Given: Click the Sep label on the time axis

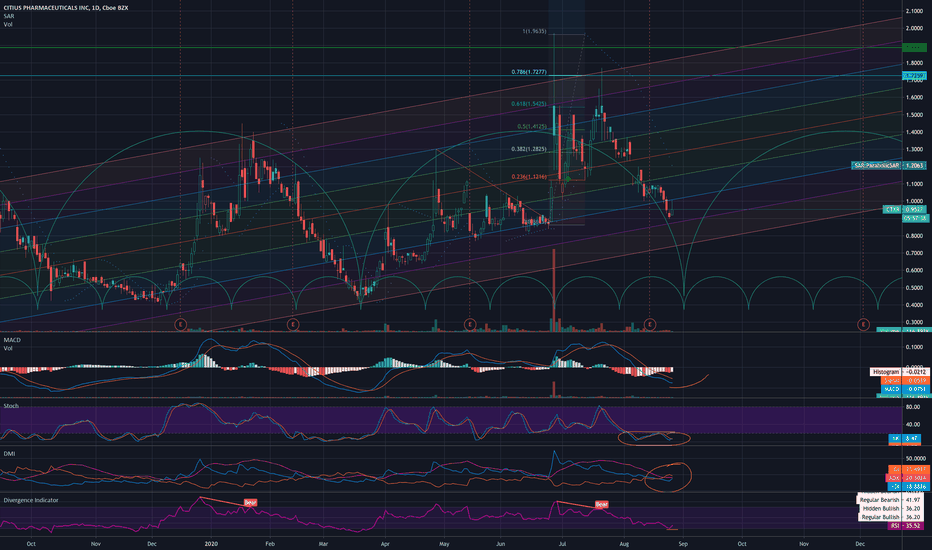Looking at the screenshot, I should pyautogui.click(x=683, y=543).
